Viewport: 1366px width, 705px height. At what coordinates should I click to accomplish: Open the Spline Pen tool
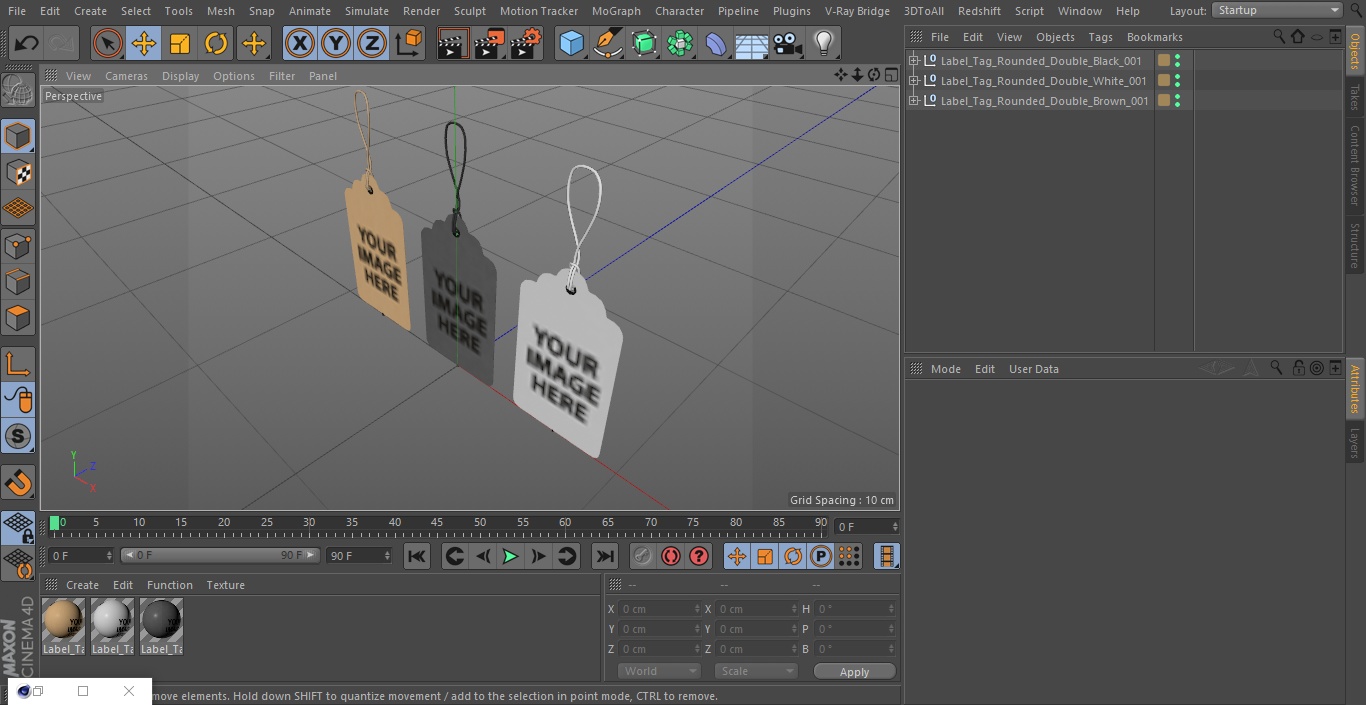pyautogui.click(x=608, y=44)
